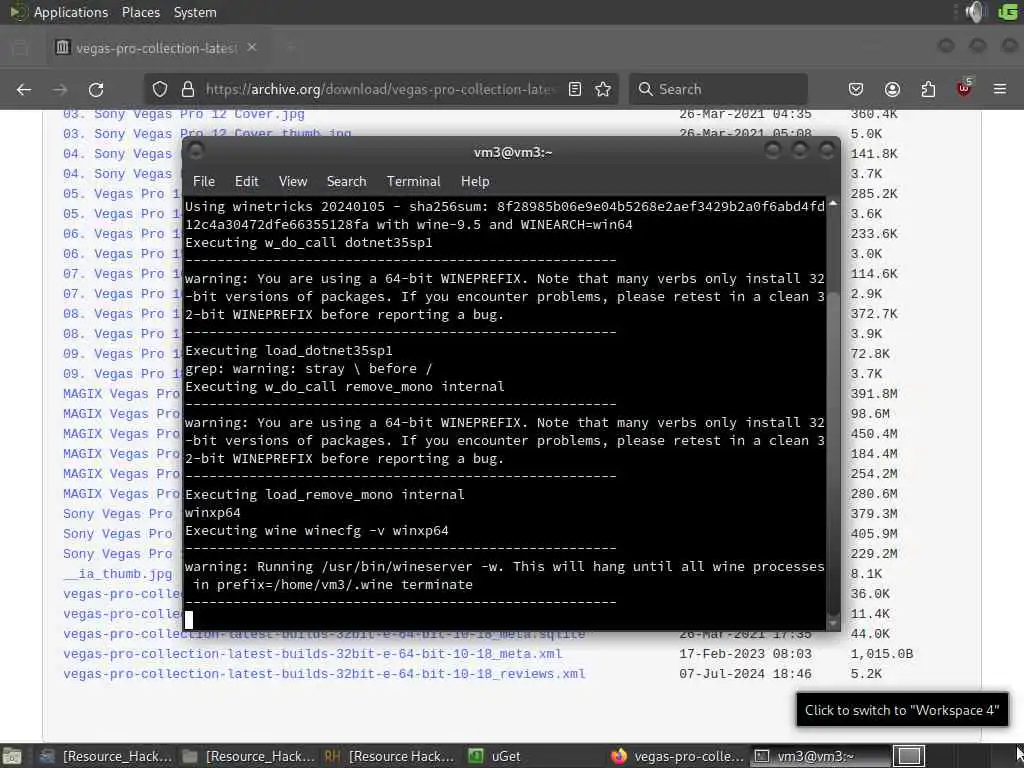Open the _reviews.xml file link
Screen dimensions: 1024x768
[324, 674]
